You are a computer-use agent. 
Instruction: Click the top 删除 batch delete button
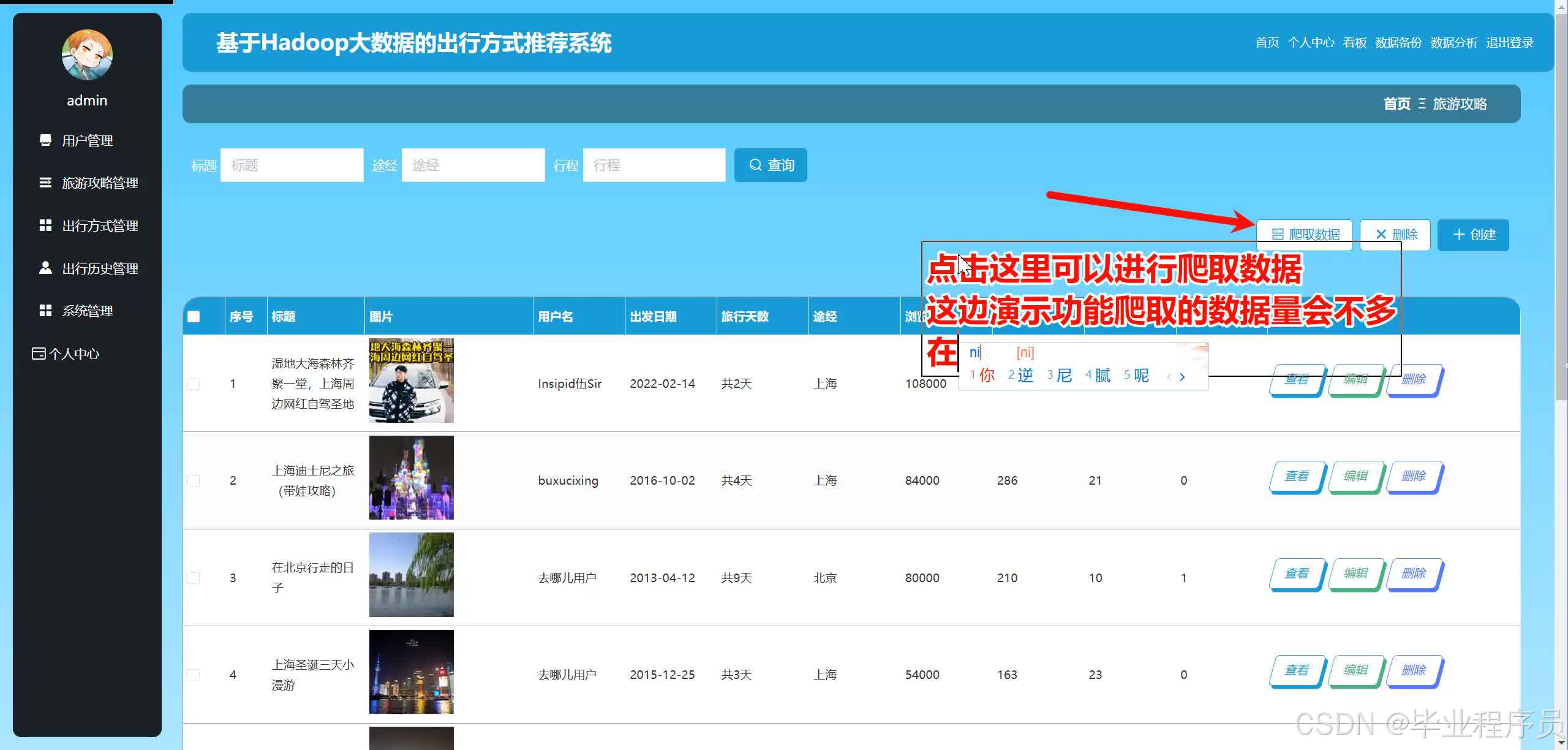1395,235
